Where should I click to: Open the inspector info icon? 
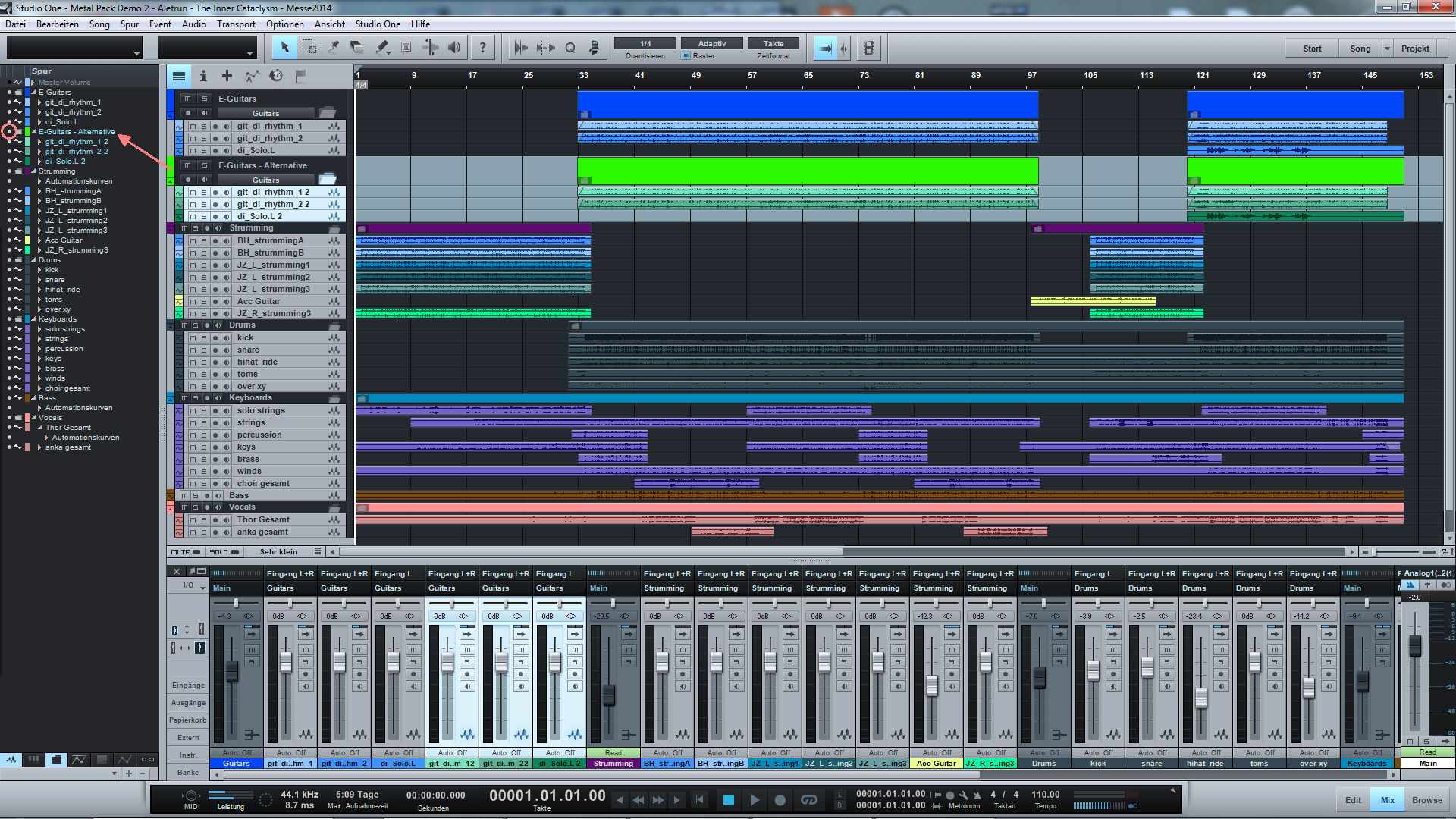(x=203, y=76)
